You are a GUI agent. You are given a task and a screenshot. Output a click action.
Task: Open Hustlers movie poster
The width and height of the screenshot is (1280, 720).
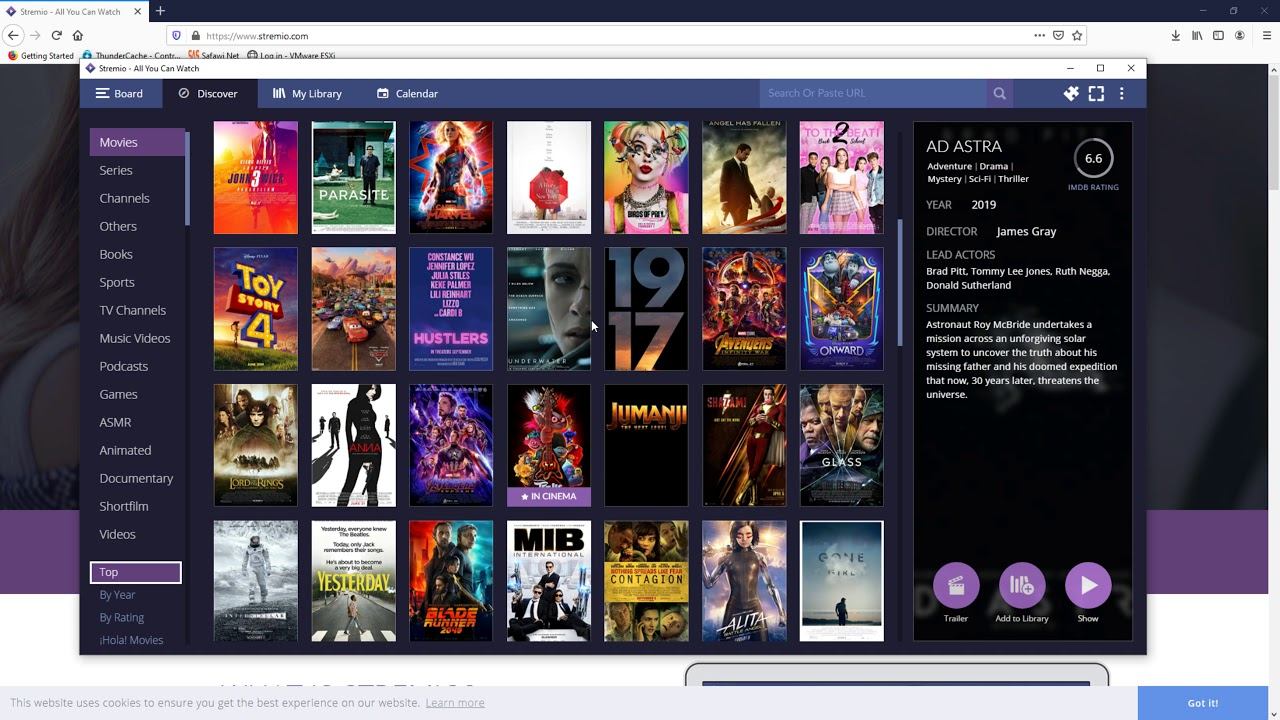click(451, 309)
